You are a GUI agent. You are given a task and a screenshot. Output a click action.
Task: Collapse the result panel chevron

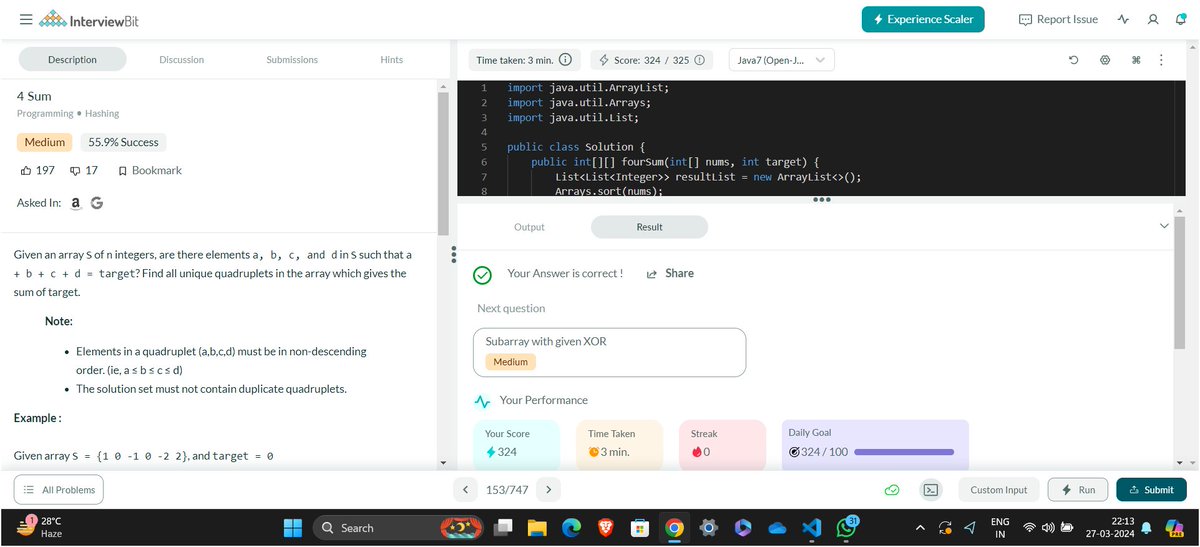coord(1163,227)
